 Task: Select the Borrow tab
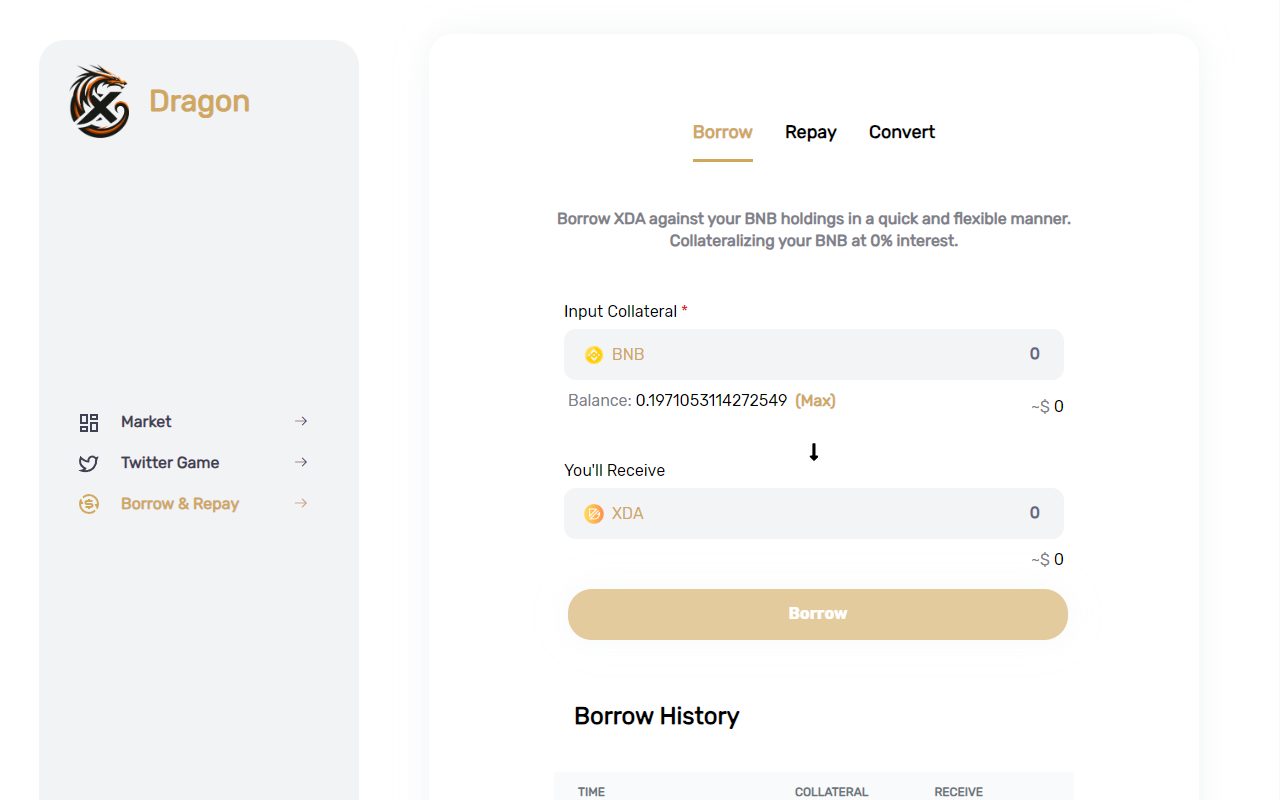722,132
